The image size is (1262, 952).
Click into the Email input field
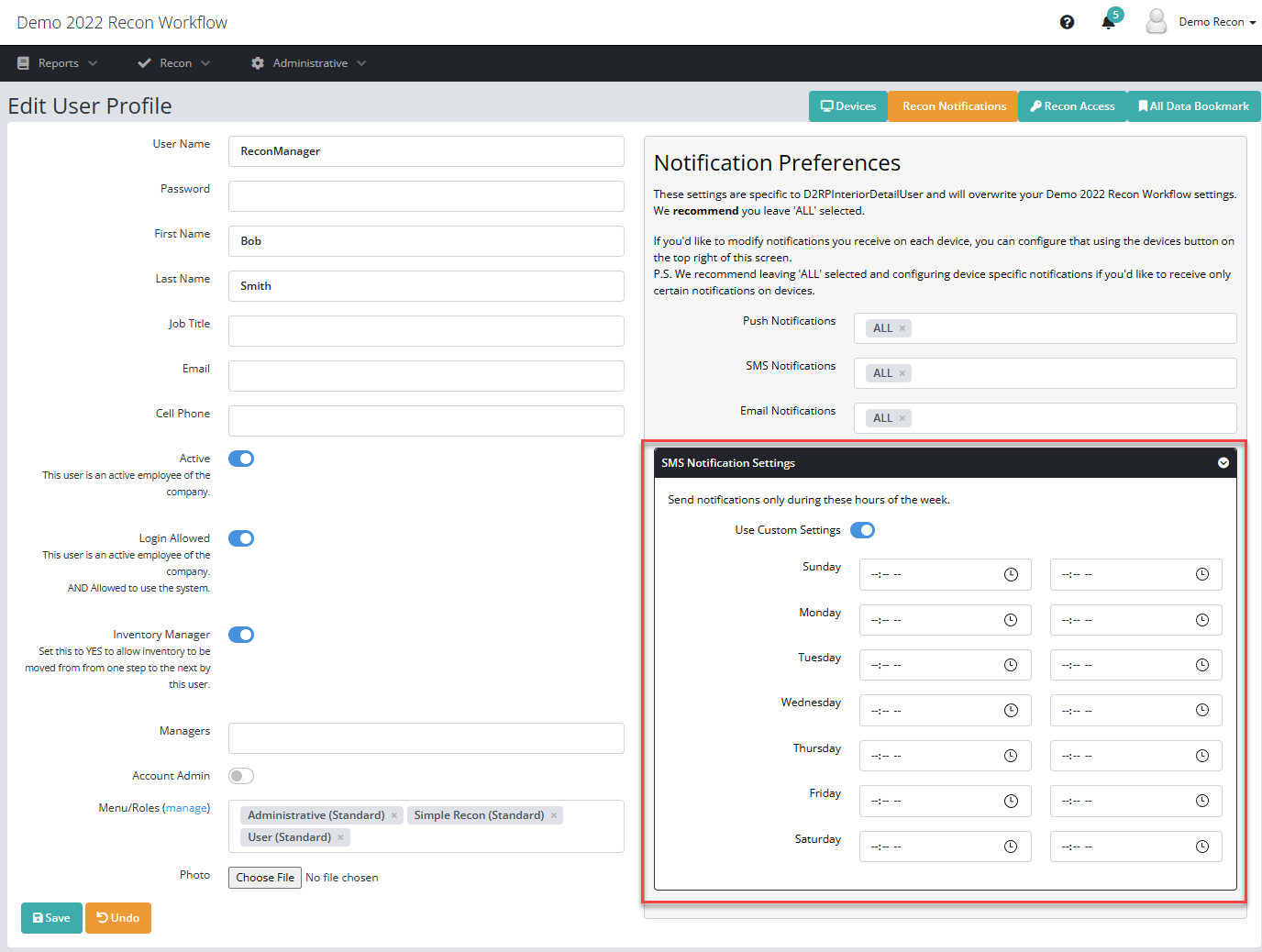point(426,376)
